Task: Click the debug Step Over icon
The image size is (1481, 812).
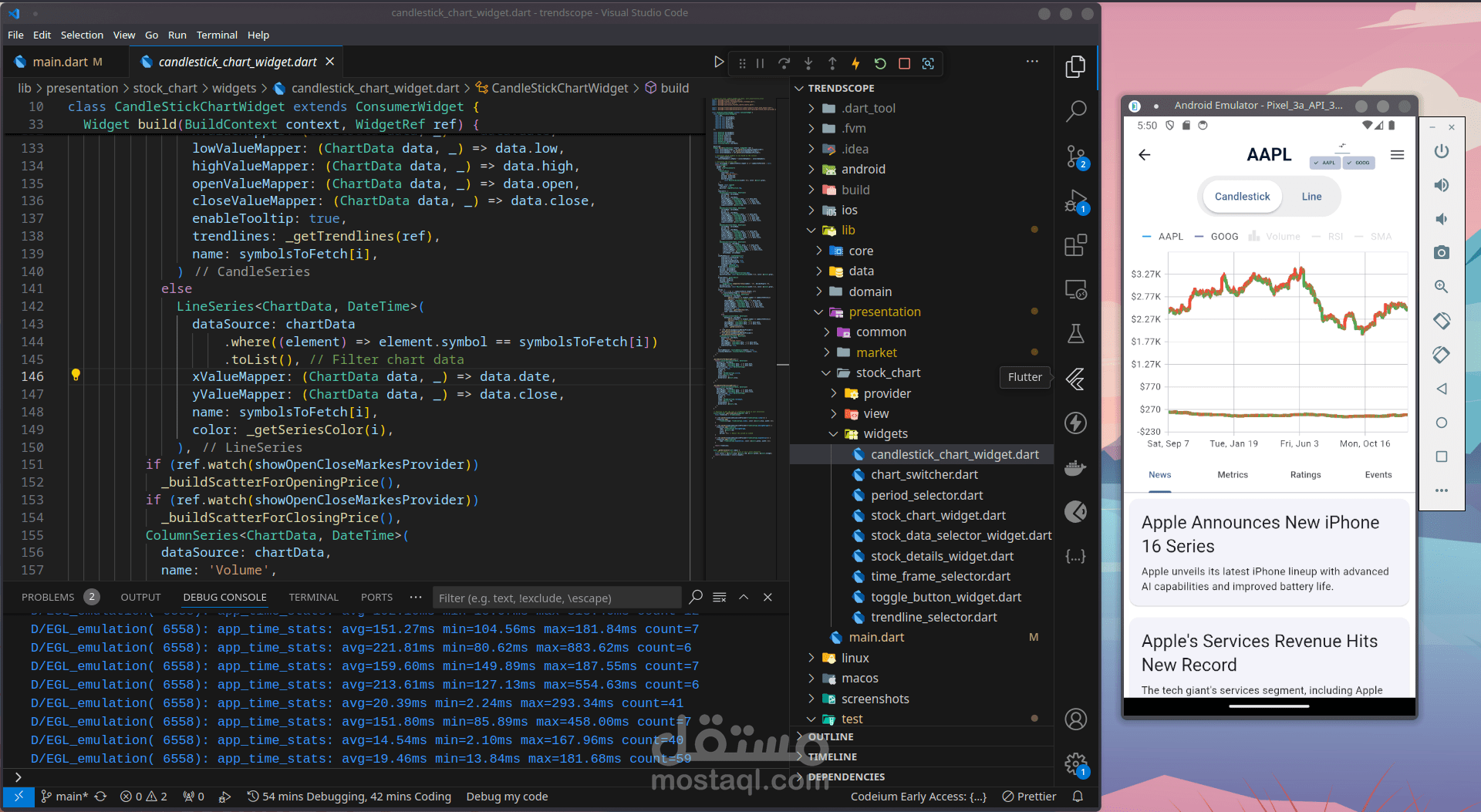Action: click(784, 63)
